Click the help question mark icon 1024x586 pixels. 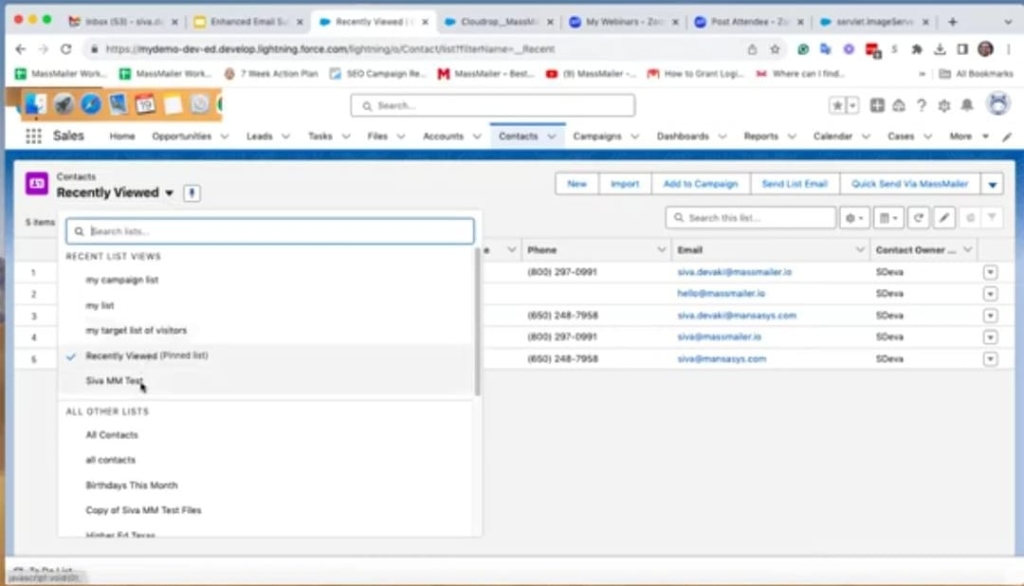921,106
